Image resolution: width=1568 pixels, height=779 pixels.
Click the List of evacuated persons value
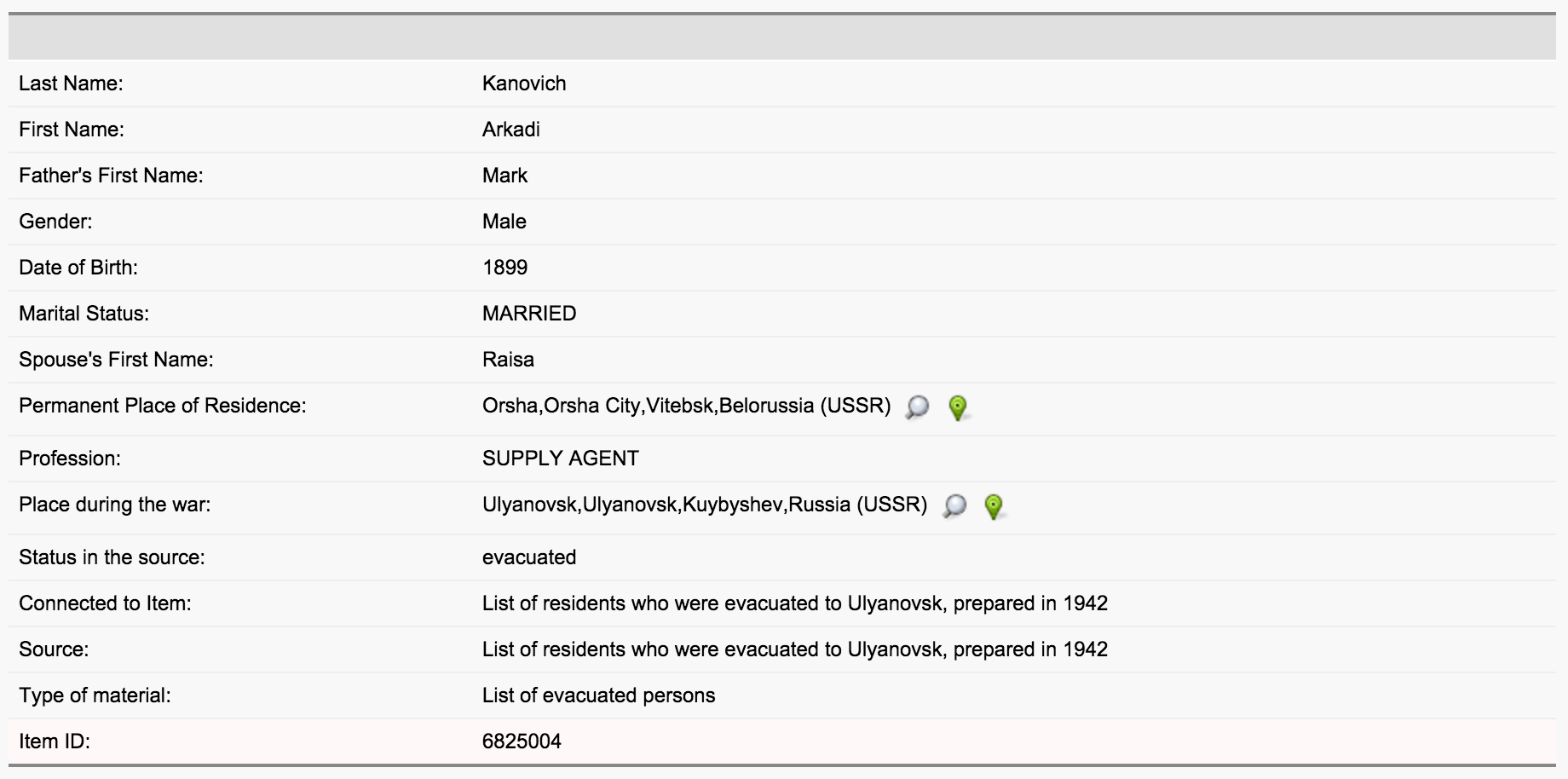point(598,695)
